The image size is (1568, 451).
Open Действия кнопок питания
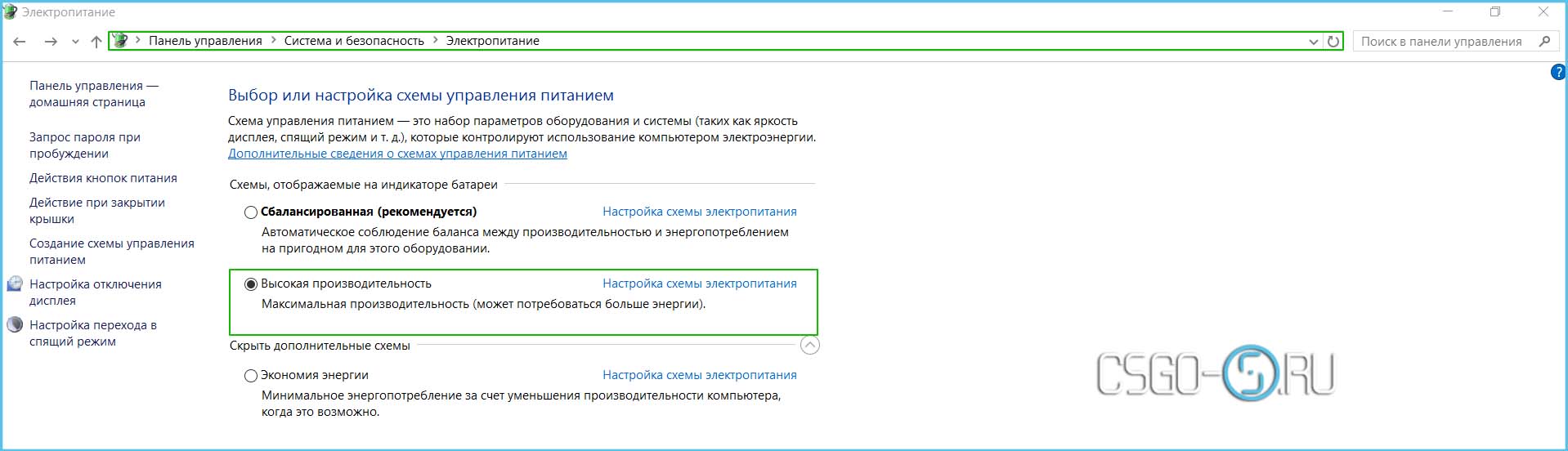point(103,178)
